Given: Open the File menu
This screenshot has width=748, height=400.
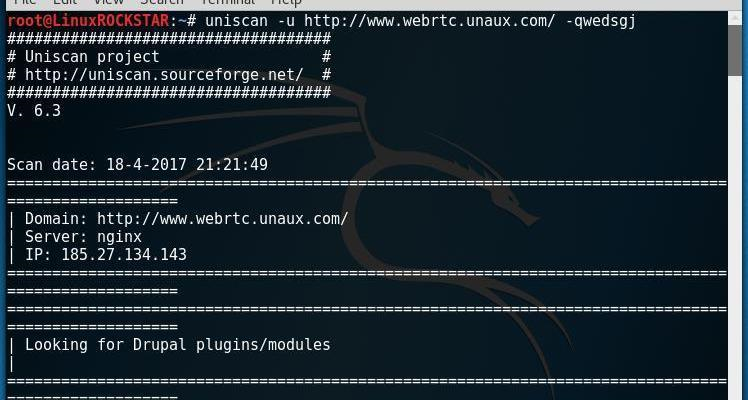Looking at the screenshot, I should point(25,2).
